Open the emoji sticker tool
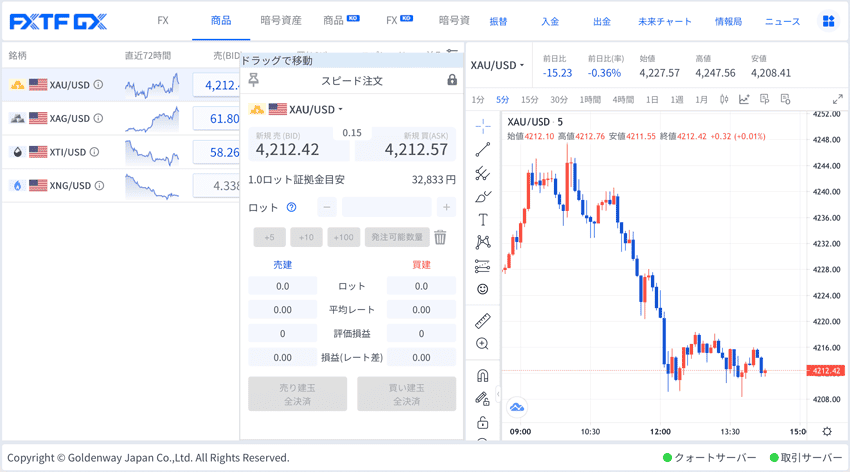 [x=483, y=289]
